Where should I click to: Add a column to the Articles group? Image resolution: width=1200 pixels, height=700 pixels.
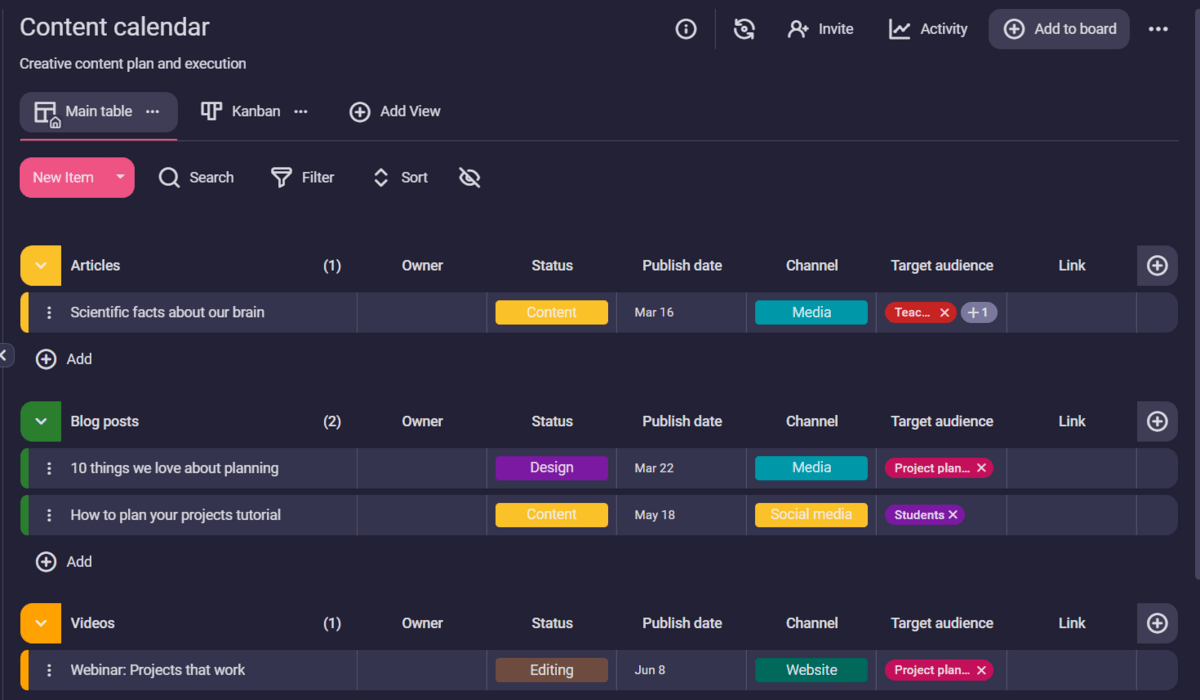click(x=1157, y=266)
